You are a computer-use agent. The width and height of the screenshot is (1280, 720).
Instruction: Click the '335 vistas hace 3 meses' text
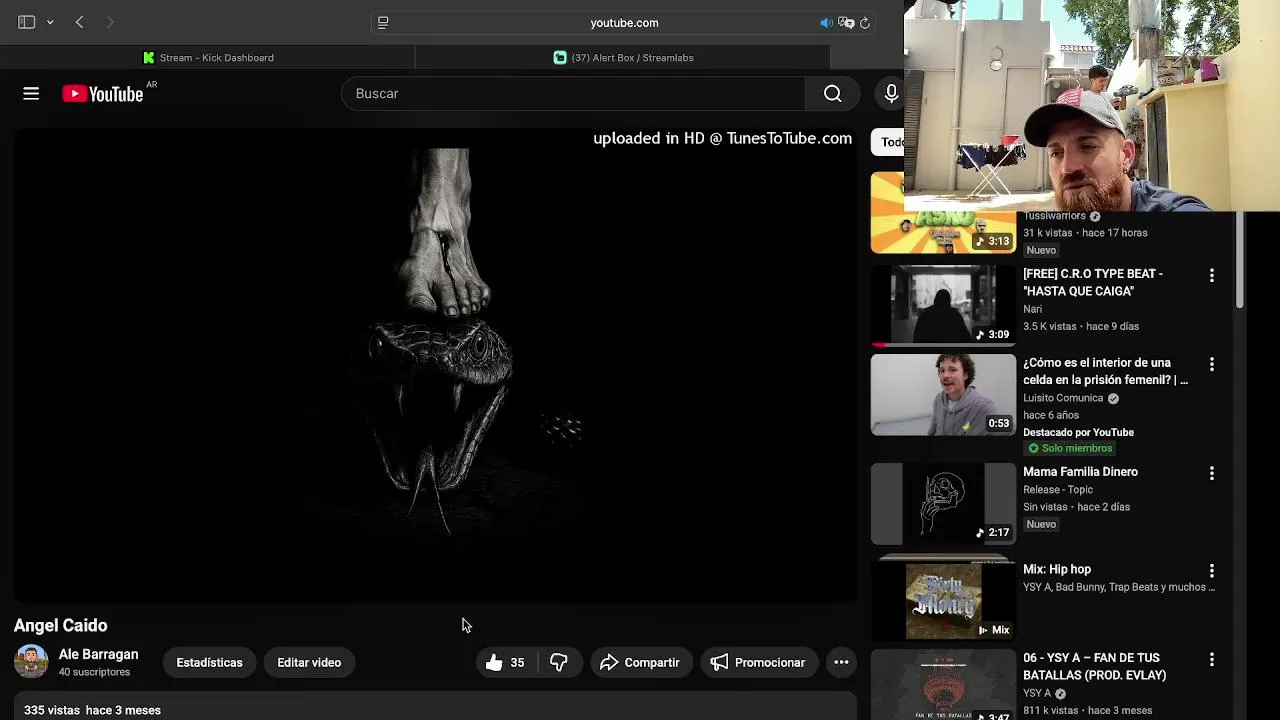[x=92, y=710]
